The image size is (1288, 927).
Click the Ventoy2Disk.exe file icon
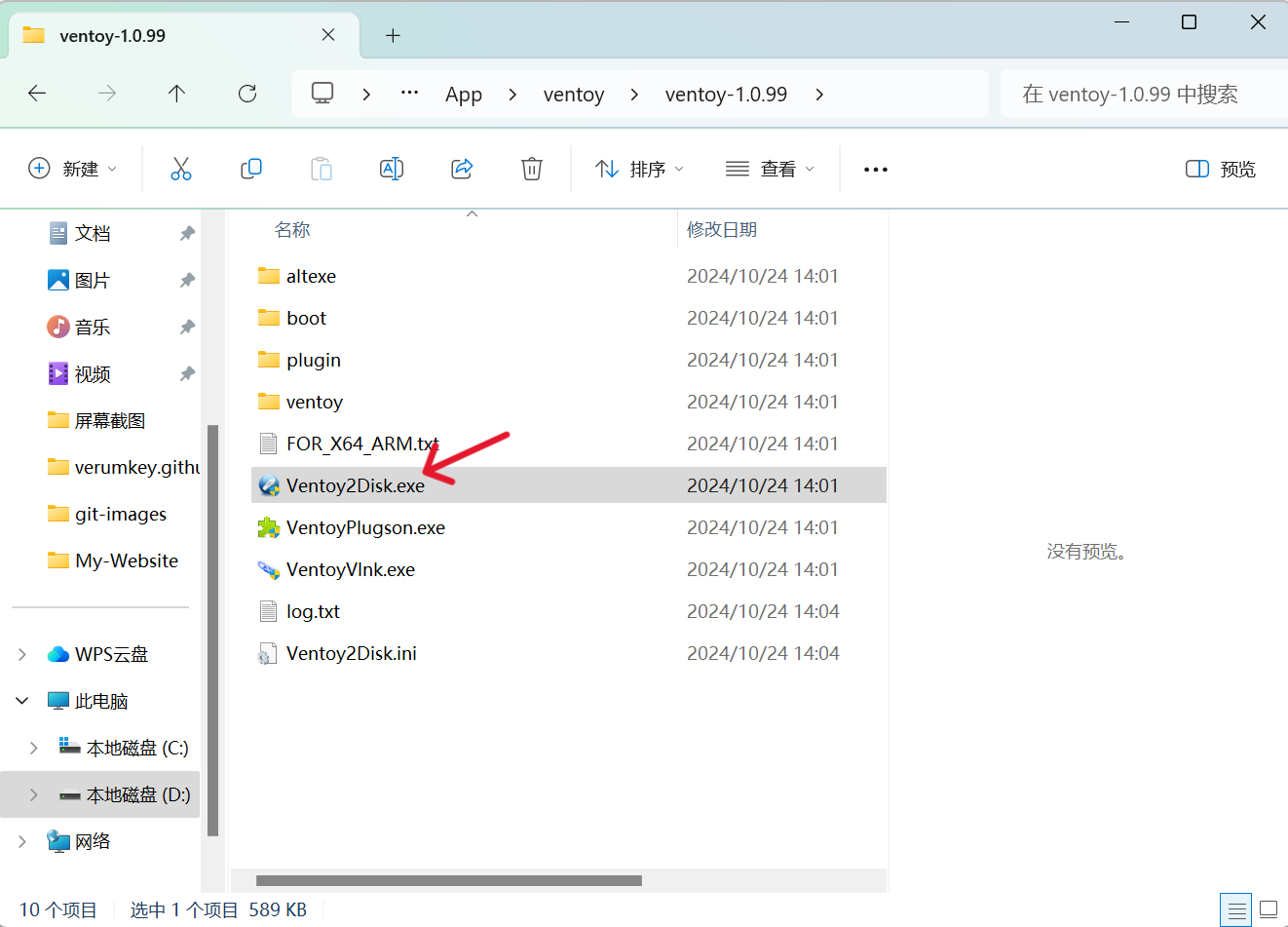click(269, 485)
